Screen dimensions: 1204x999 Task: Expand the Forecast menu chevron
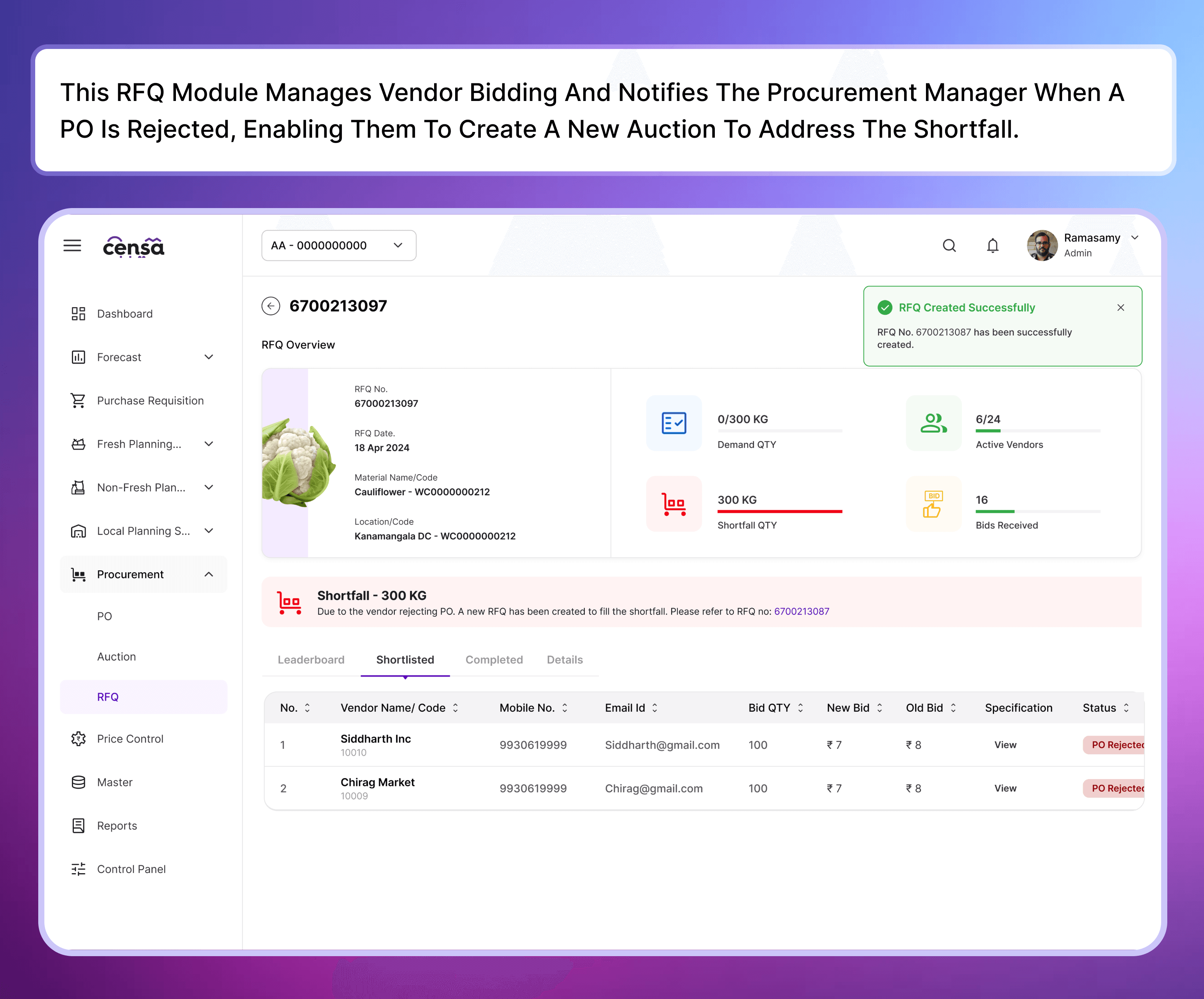[209, 357]
